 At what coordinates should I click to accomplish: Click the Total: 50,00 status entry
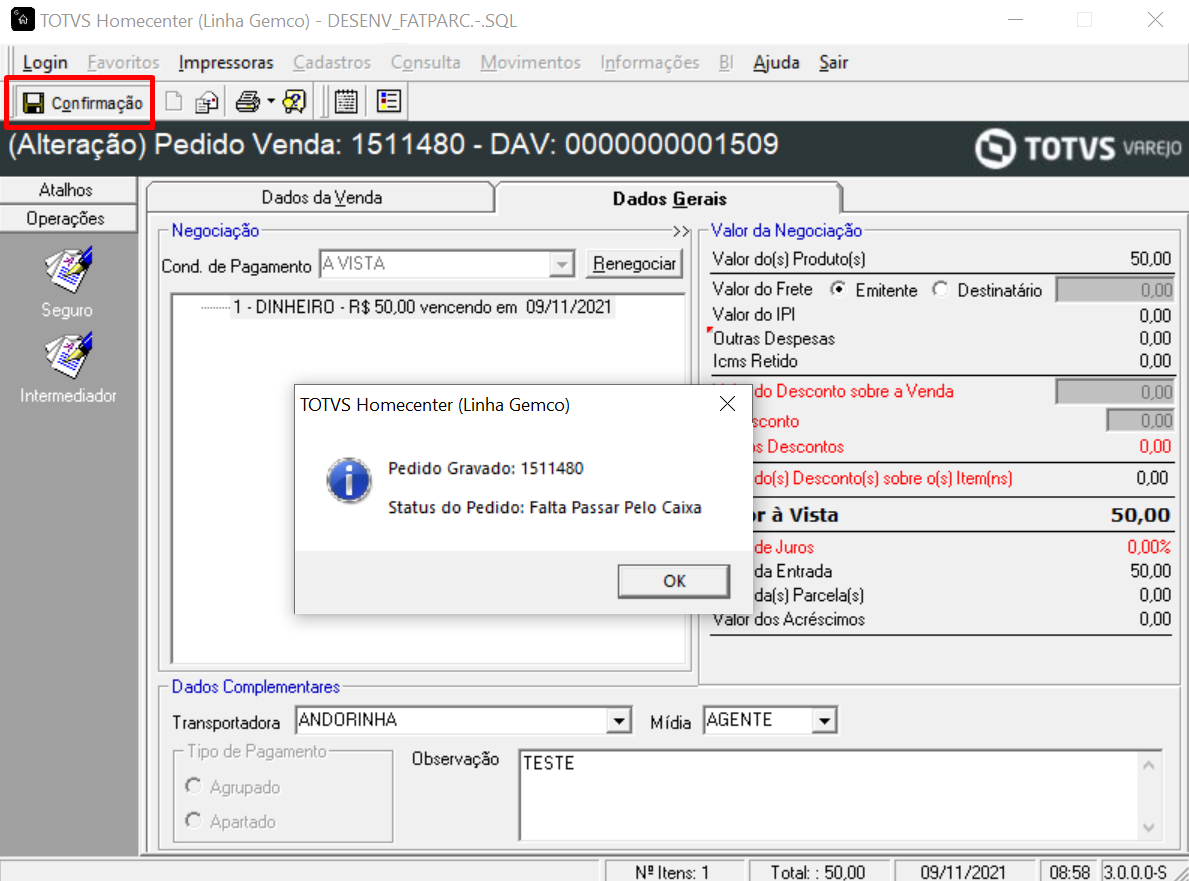pyautogui.click(x=817, y=872)
